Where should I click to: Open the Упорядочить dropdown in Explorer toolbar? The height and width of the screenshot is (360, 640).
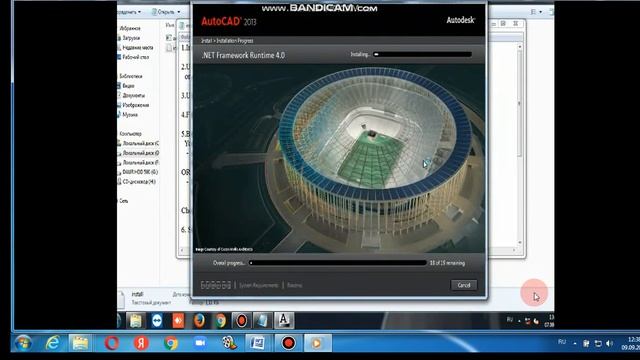(129, 12)
